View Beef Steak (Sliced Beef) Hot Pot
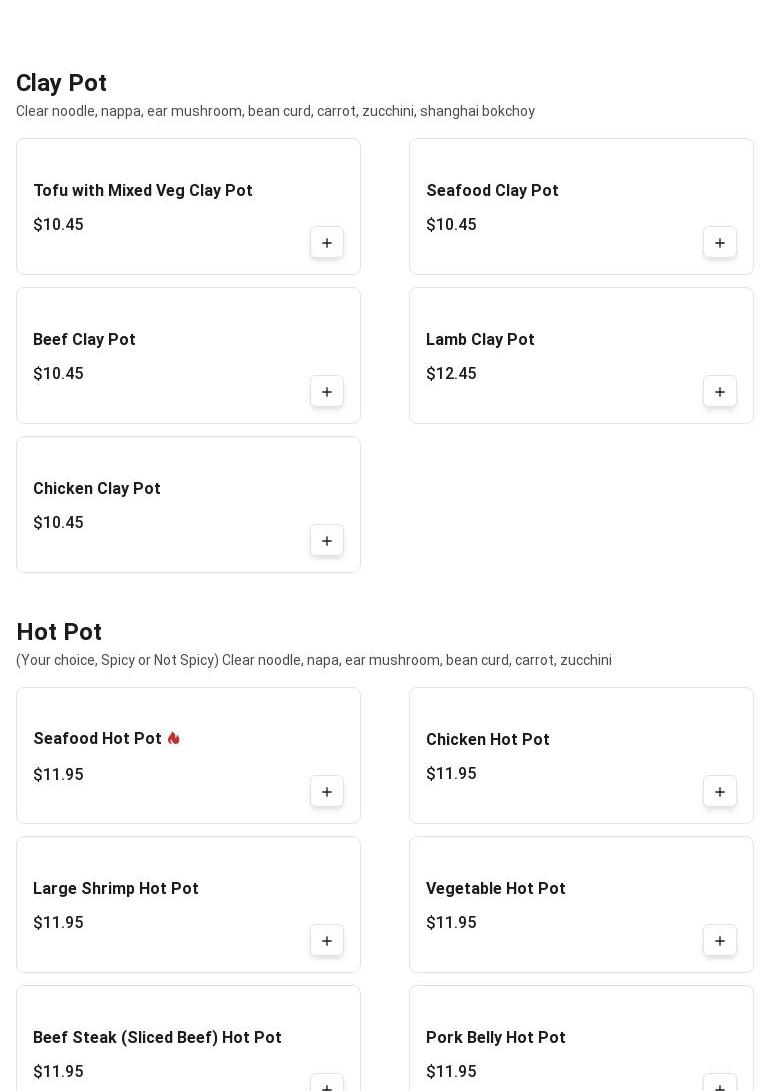This screenshot has height=1091, width=770. [157, 1038]
